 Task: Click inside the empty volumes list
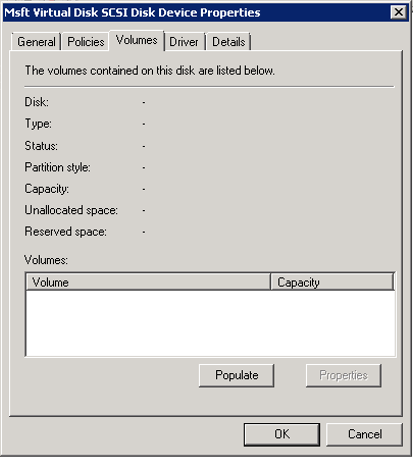[x=210, y=323]
